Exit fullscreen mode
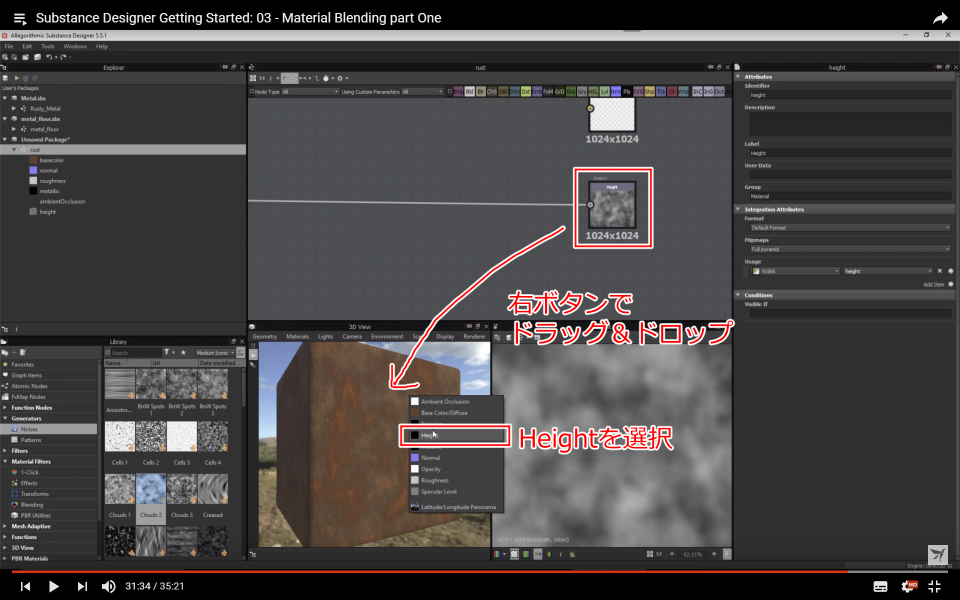 [934, 587]
